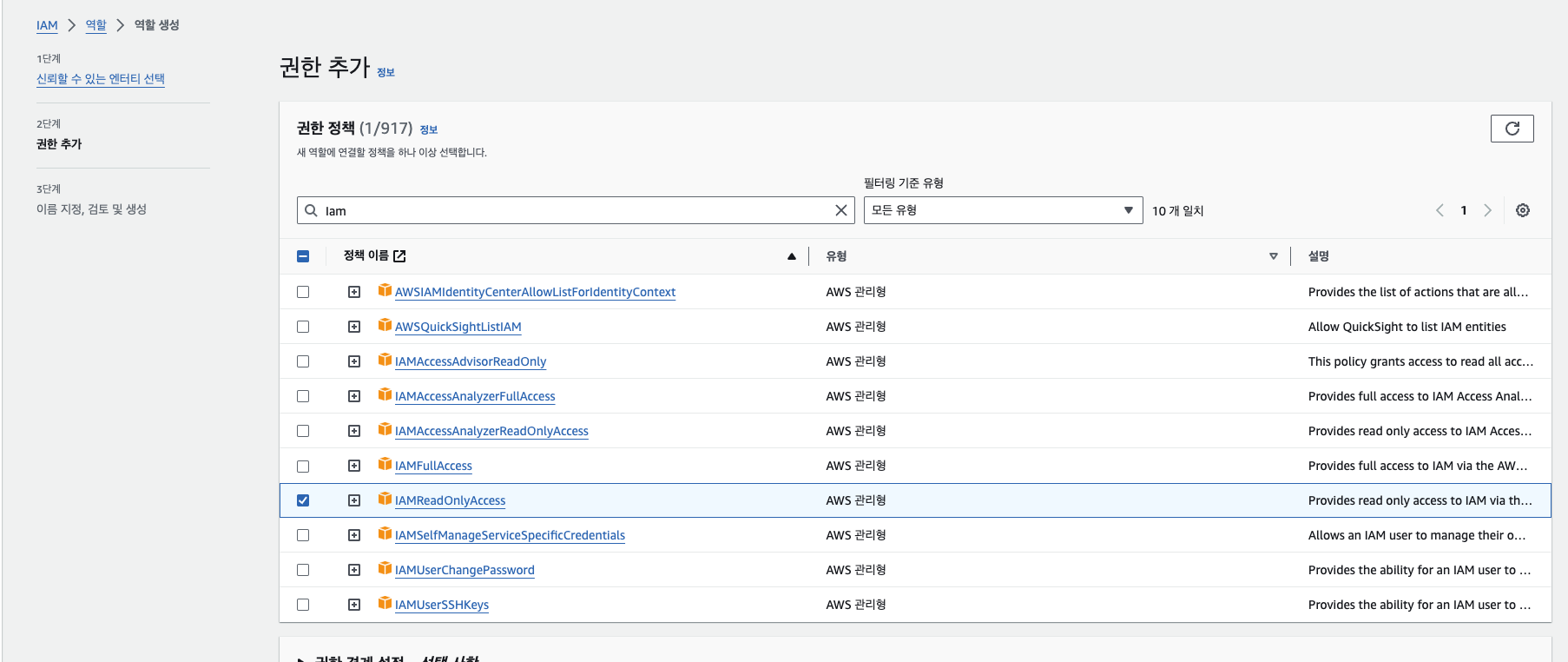Image resolution: width=1568 pixels, height=662 pixels.
Task: Click the refresh policies icon button
Action: (x=1512, y=129)
